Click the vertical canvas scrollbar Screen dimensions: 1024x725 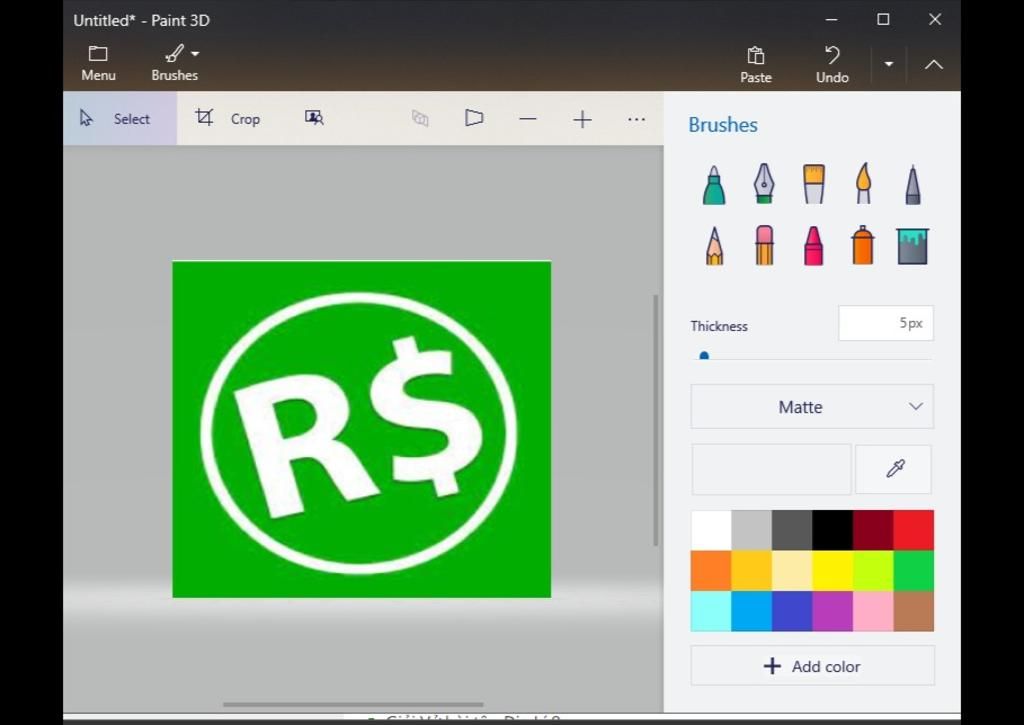(x=655, y=420)
